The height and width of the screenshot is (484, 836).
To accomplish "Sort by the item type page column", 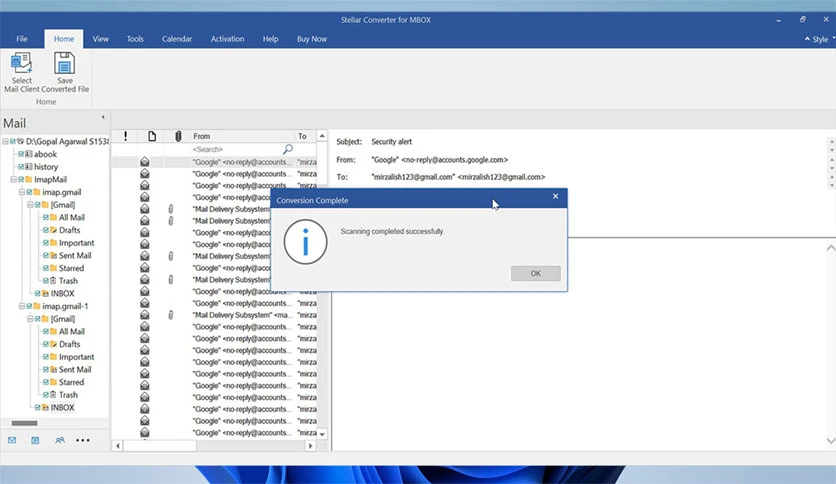I will [152, 136].
